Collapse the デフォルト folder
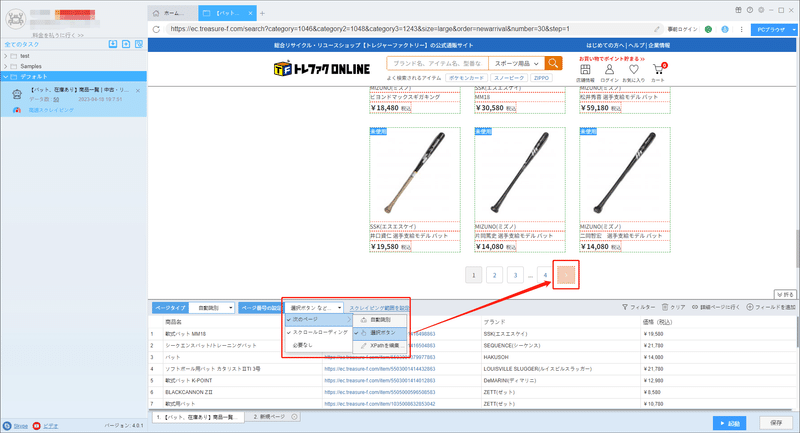Image resolution: width=800 pixels, height=433 pixels. [6, 77]
